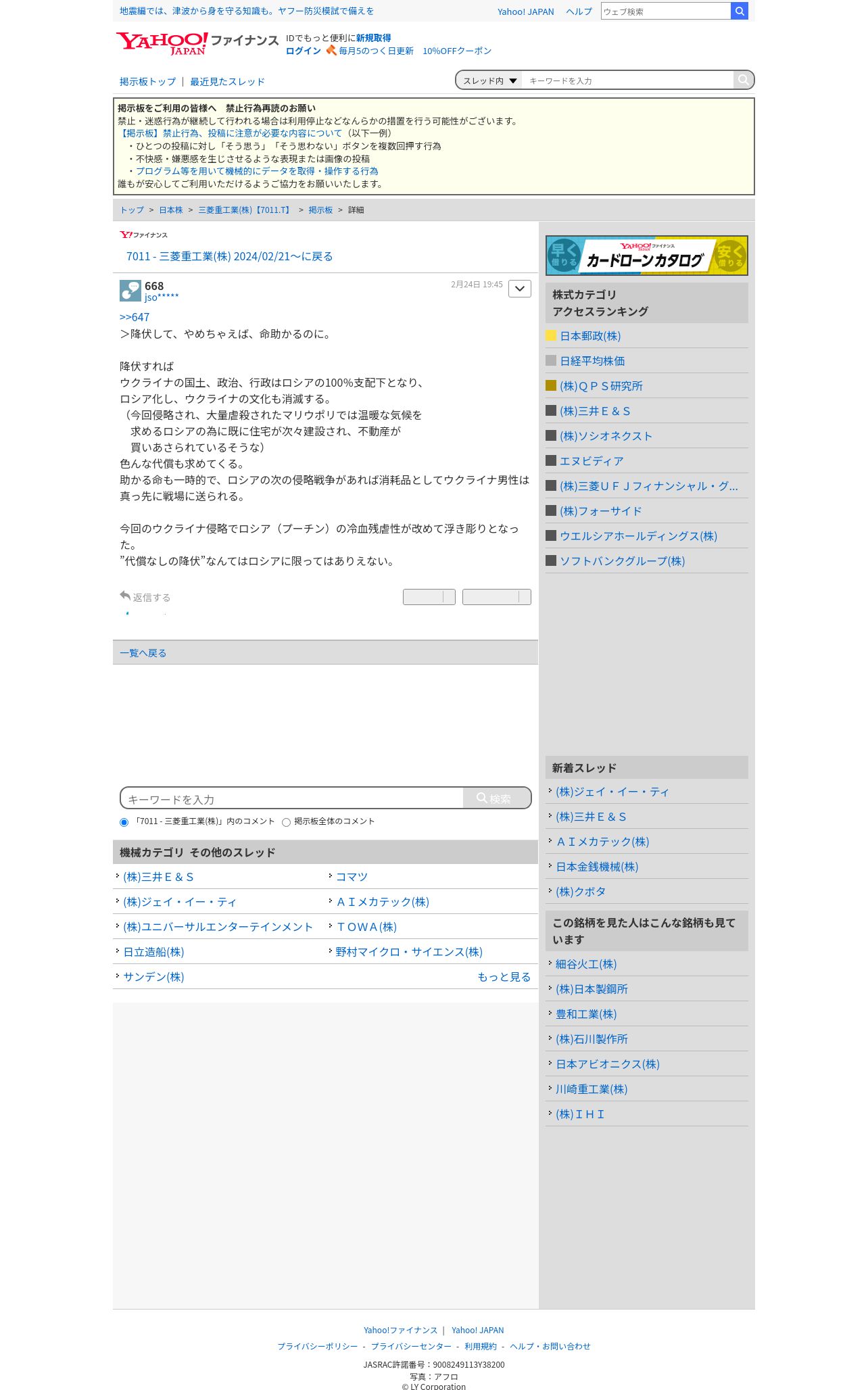Open (株)ソシオネクスト in ranking

coord(606,436)
